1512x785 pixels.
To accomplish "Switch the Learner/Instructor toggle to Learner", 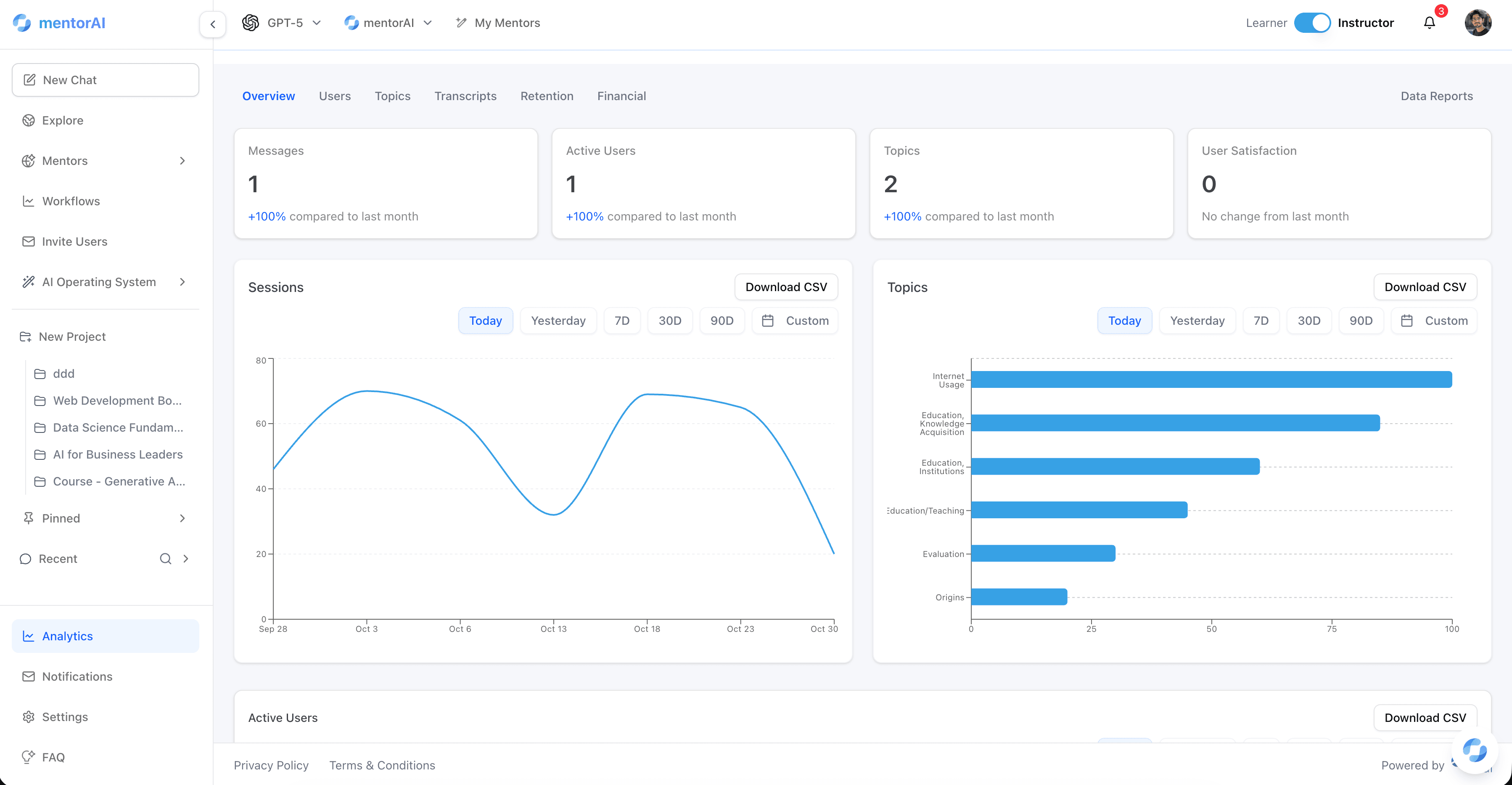I will pos(1313,22).
